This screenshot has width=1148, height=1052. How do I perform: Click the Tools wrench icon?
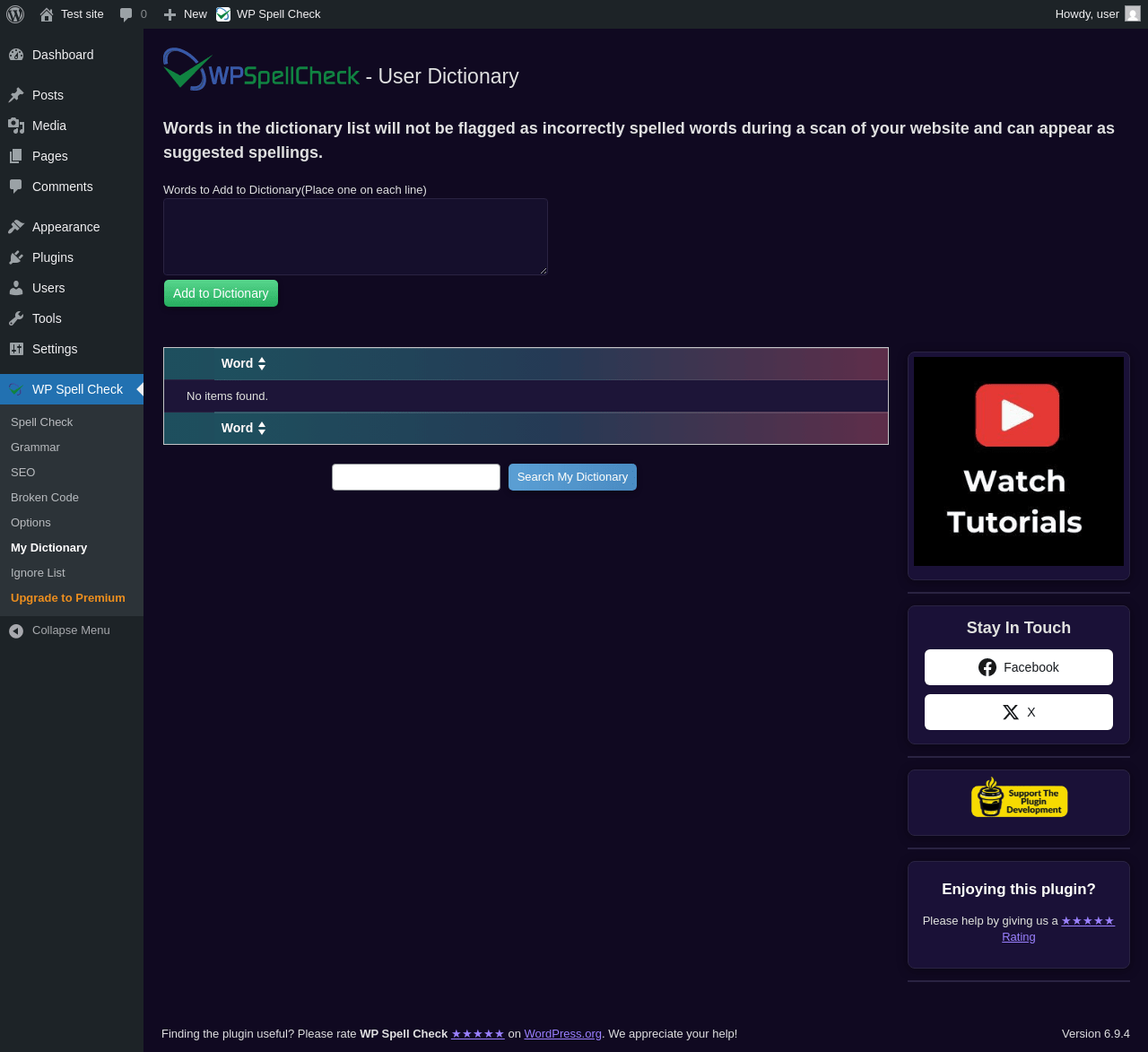coord(16,318)
